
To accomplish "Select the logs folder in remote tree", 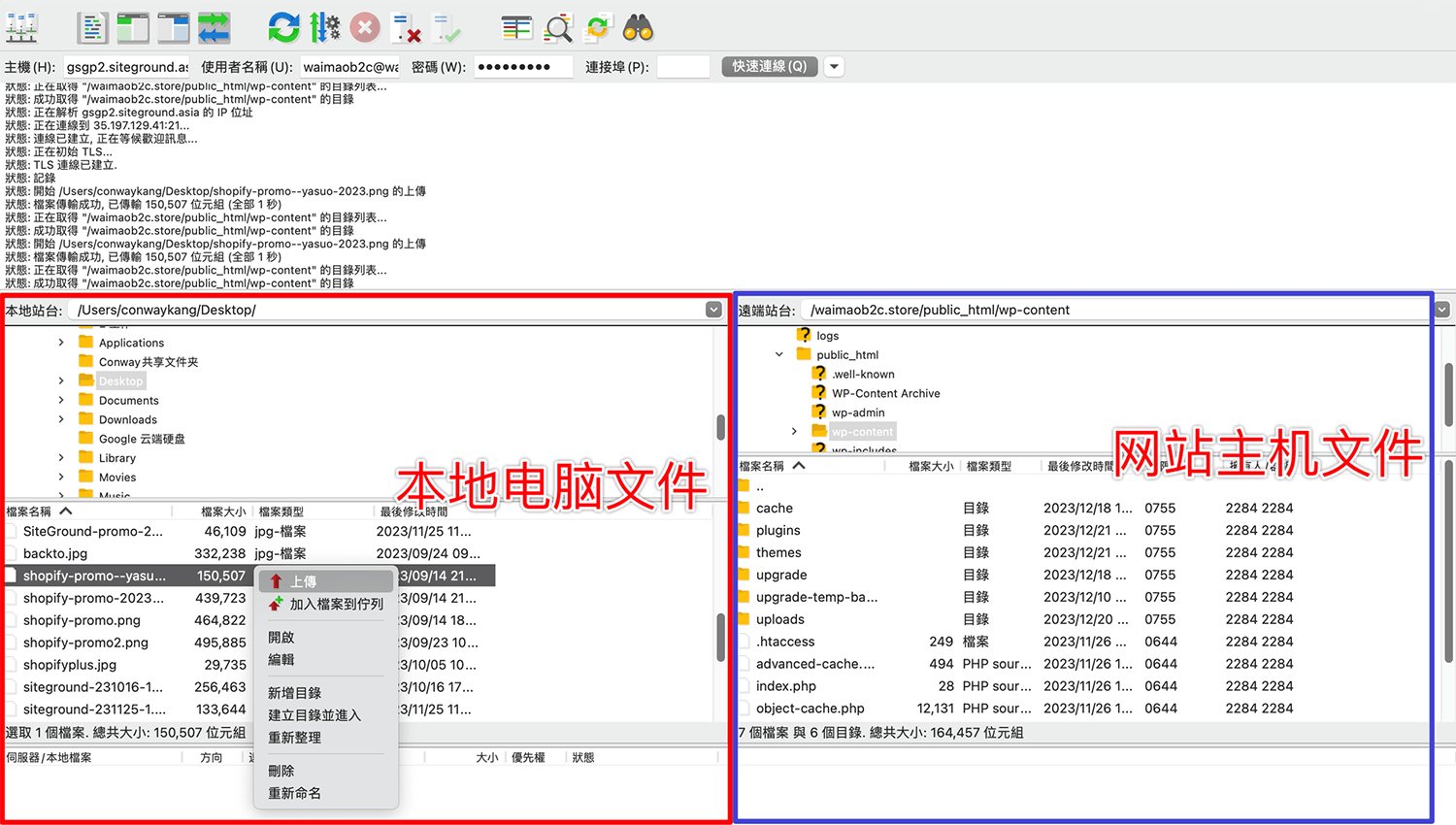I will tap(827, 336).
